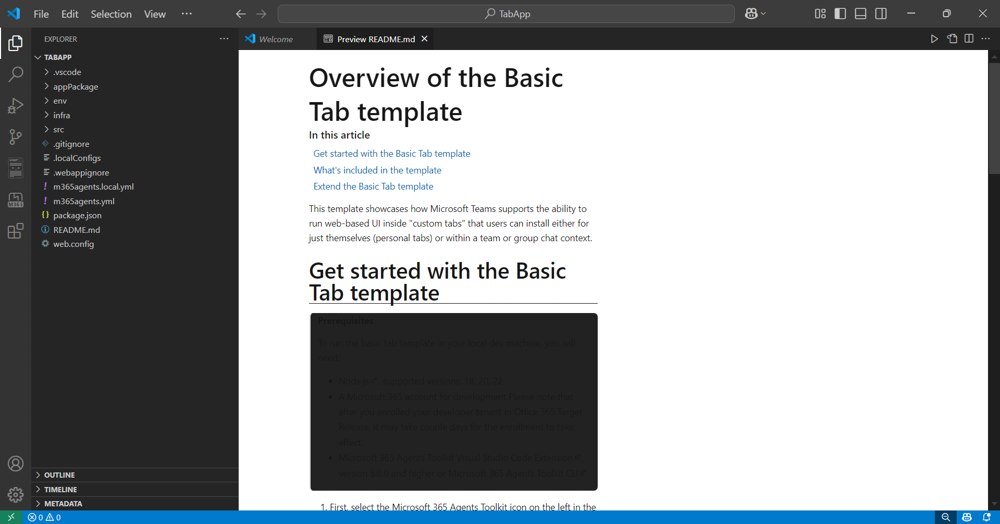Toggle the Primary Side Bar

coord(841,13)
